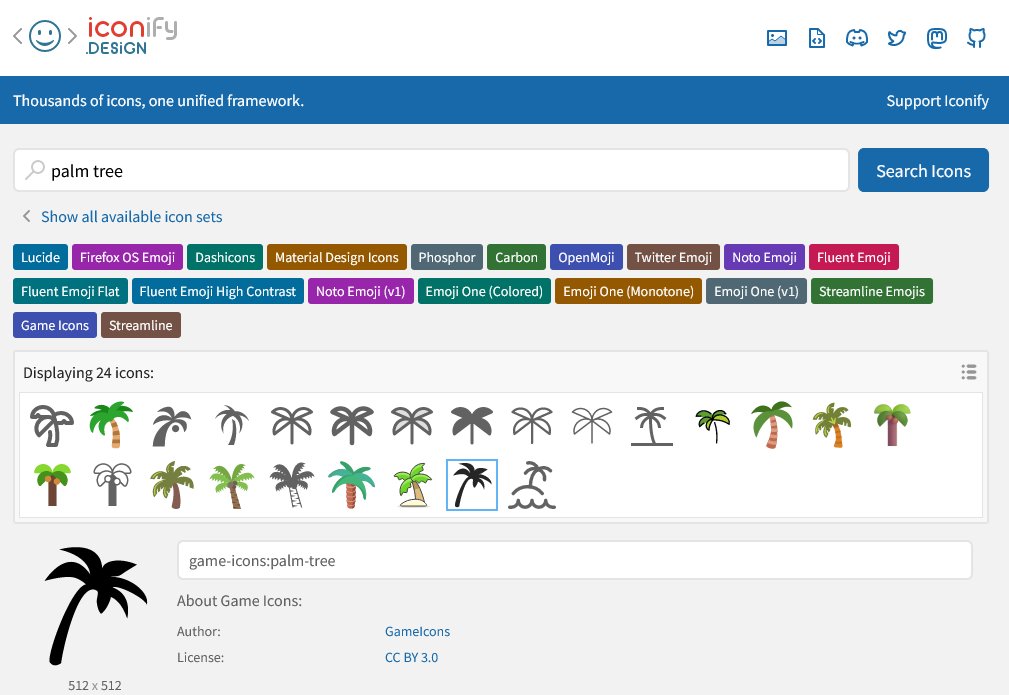Viewport: 1009px width, 695px height.
Task: Select palm with brown trunk and orange coconuts
Action: click(x=52, y=484)
